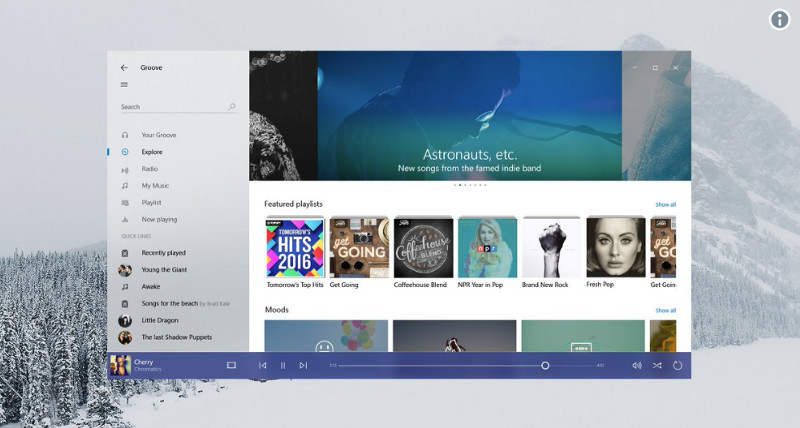
Task: Toggle shuffle mode
Action: tap(657, 365)
